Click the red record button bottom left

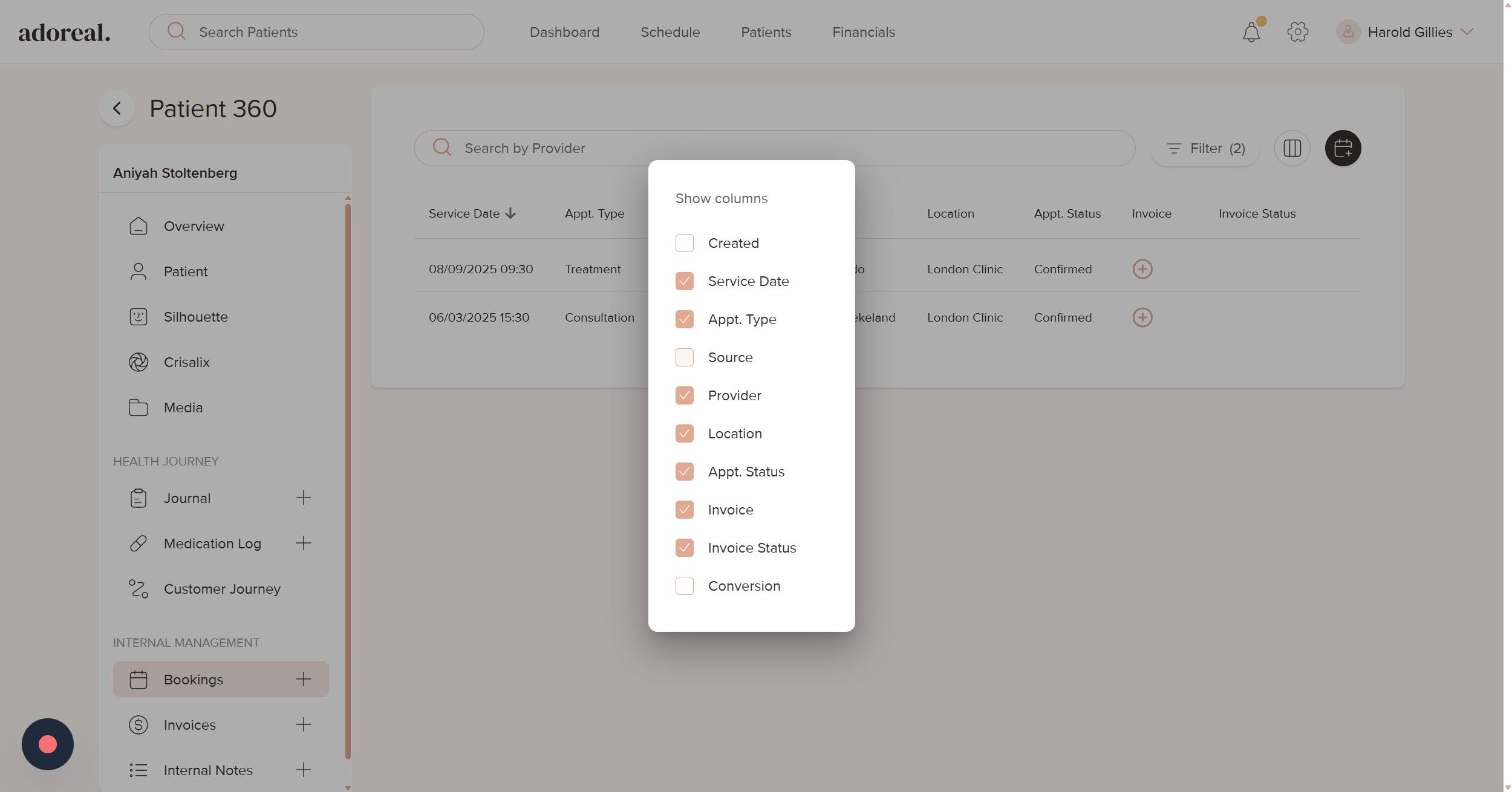pos(48,744)
